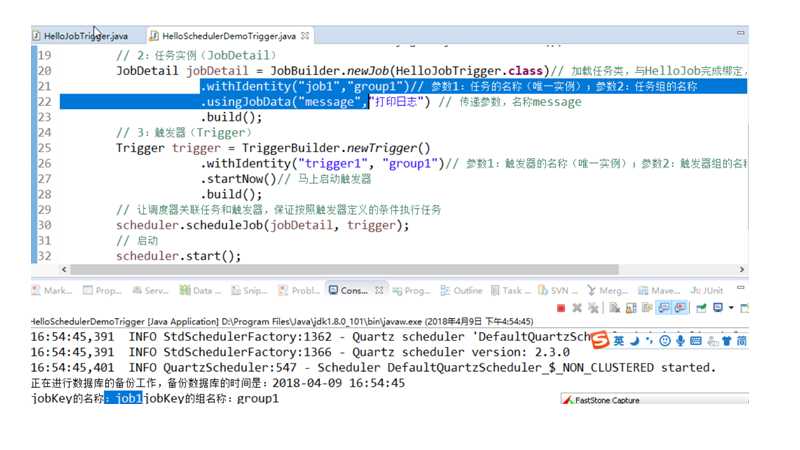The width and height of the screenshot is (800, 450).
Task: Close the Console view tab
Action: pyautogui.click(x=379, y=290)
